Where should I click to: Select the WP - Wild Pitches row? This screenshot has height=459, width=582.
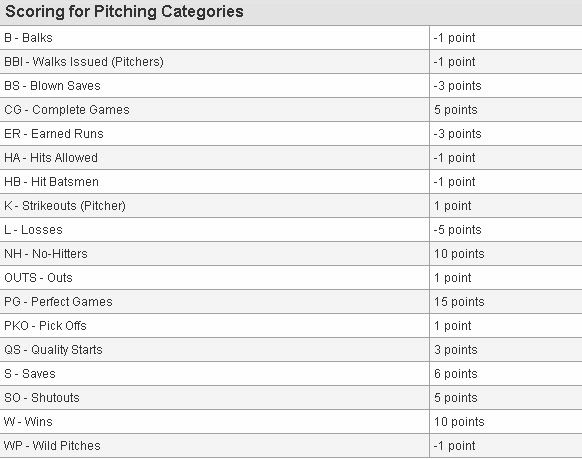(291, 446)
